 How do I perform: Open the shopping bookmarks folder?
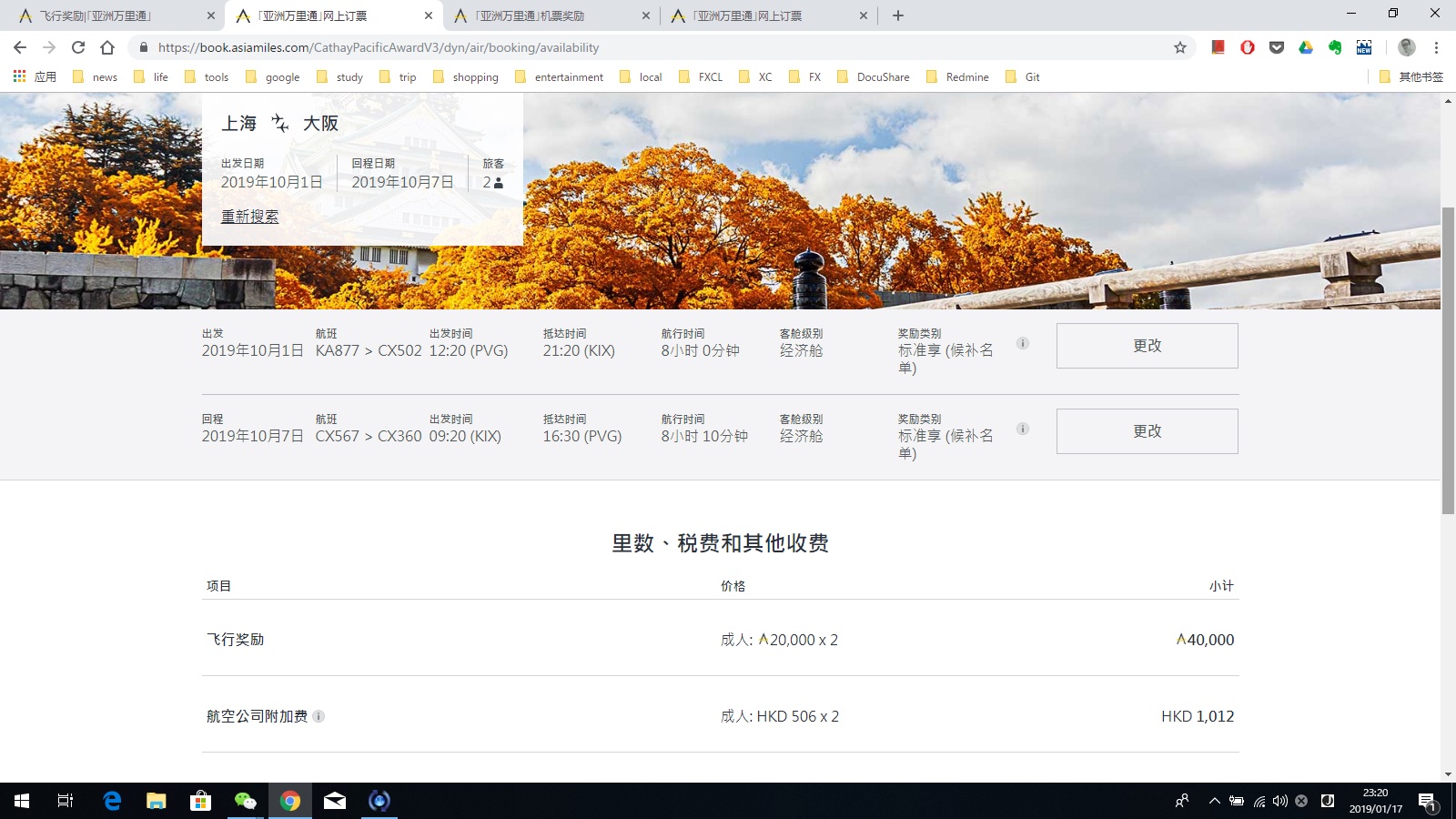click(x=466, y=76)
